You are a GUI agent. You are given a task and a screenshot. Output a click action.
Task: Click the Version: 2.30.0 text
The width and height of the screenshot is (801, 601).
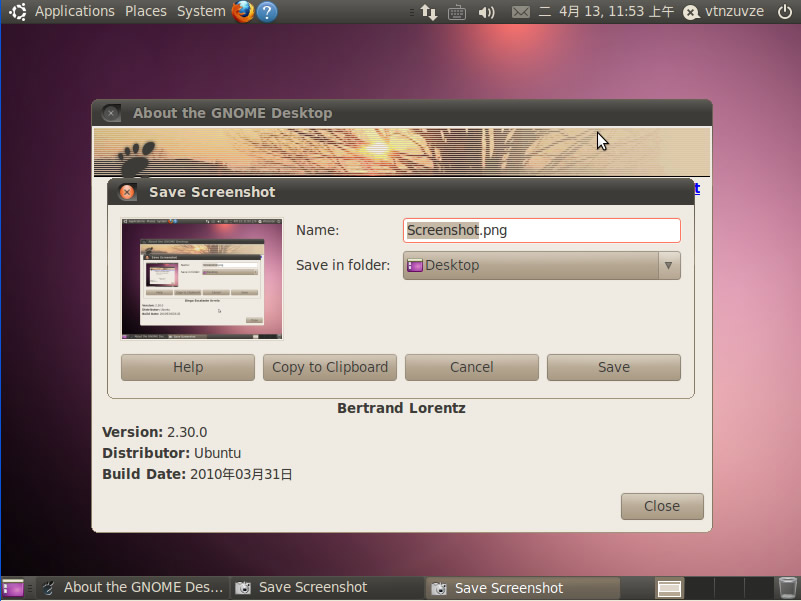[155, 432]
